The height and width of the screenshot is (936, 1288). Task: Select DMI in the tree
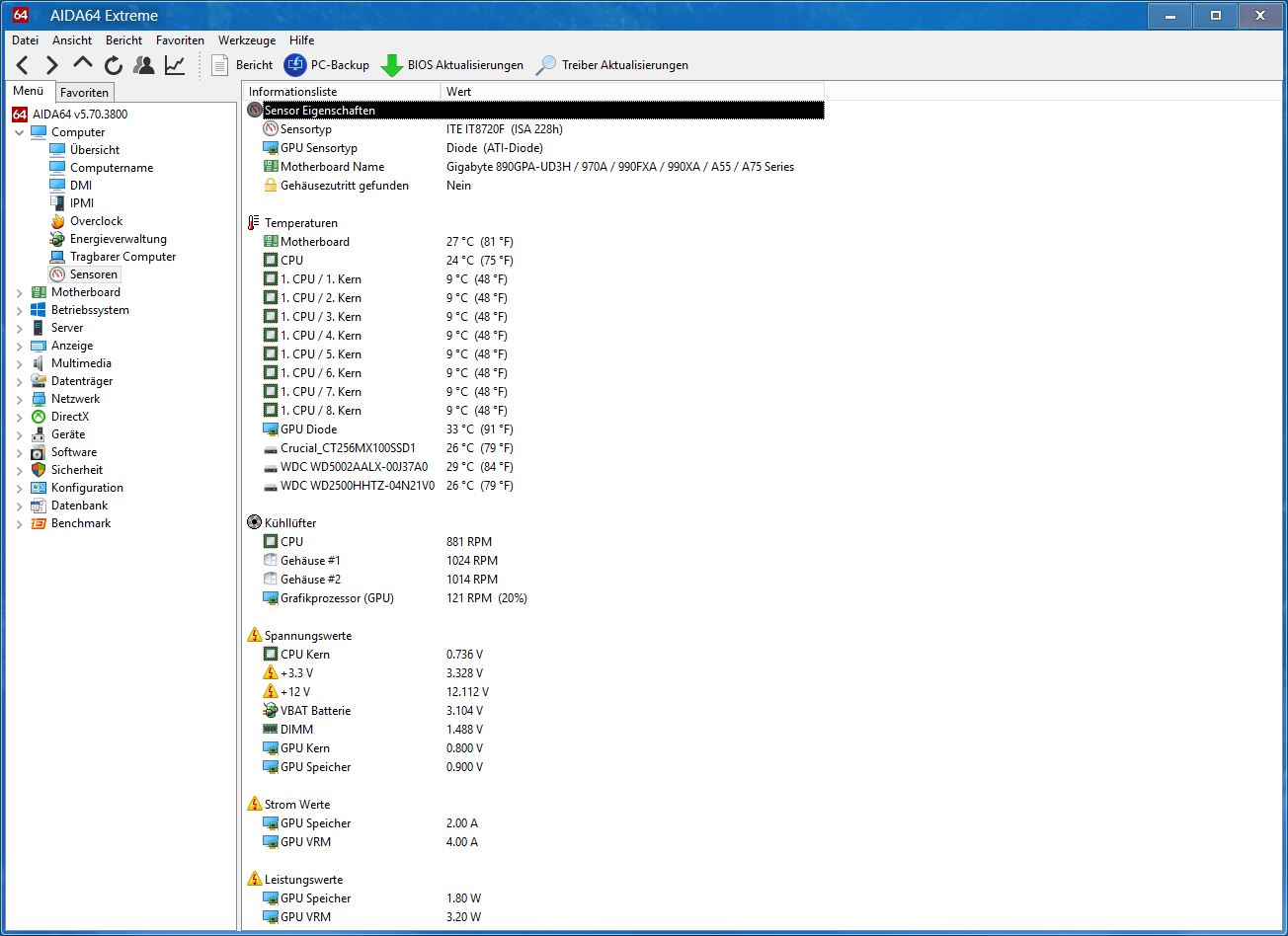coord(81,186)
